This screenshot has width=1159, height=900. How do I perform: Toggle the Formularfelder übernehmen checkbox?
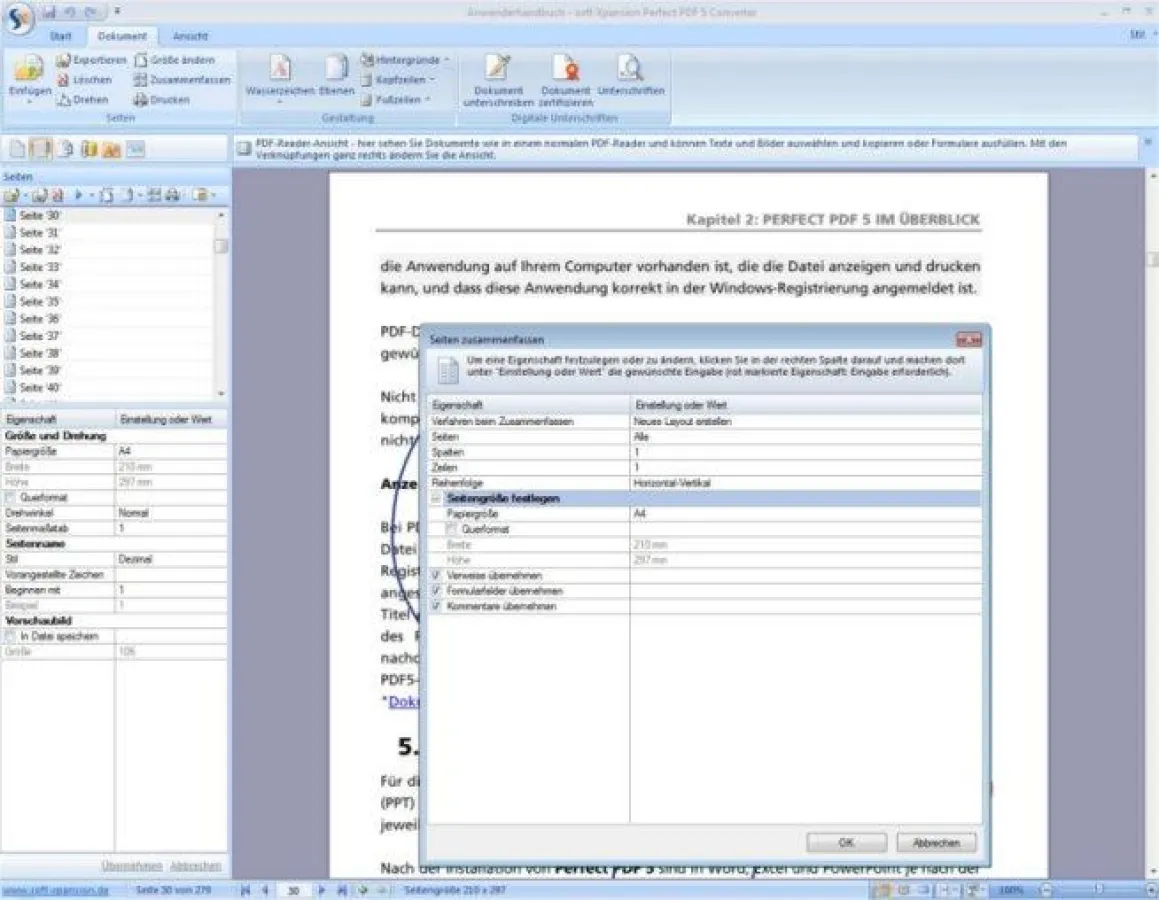437,591
